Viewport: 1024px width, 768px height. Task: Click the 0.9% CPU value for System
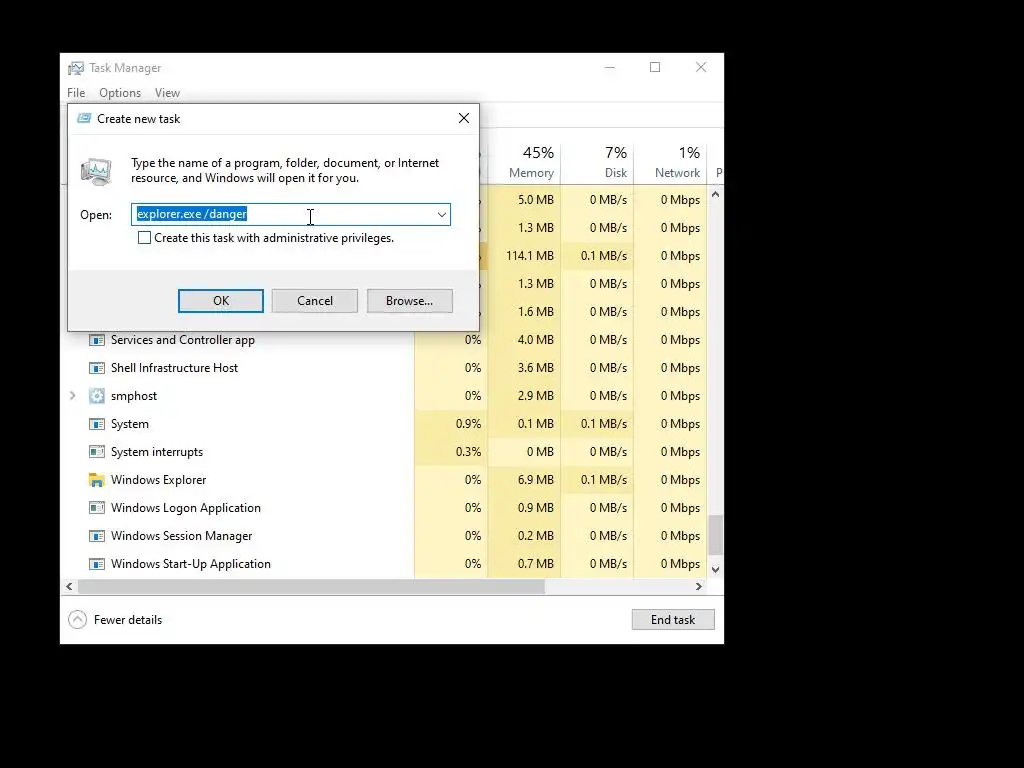(468, 424)
